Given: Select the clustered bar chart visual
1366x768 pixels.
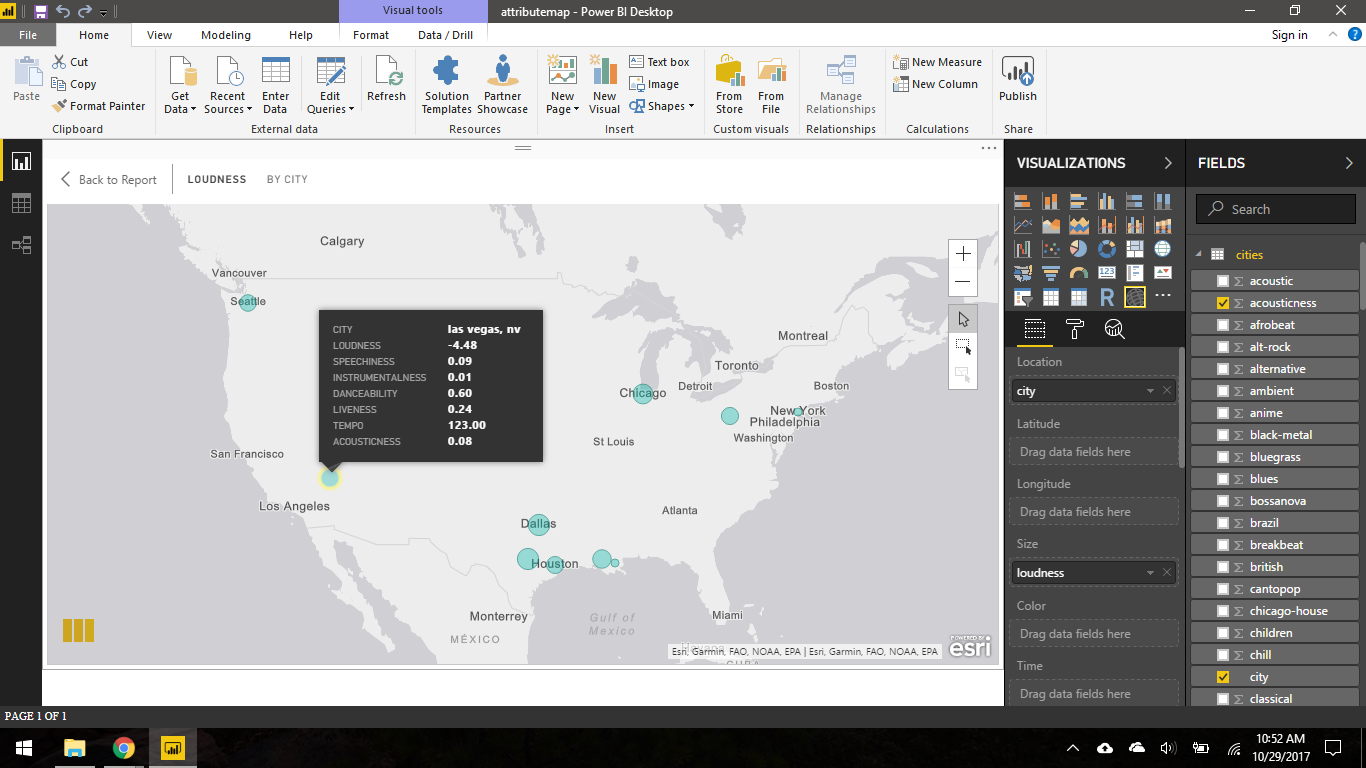Looking at the screenshot, I should click(x=1079, y=201).
